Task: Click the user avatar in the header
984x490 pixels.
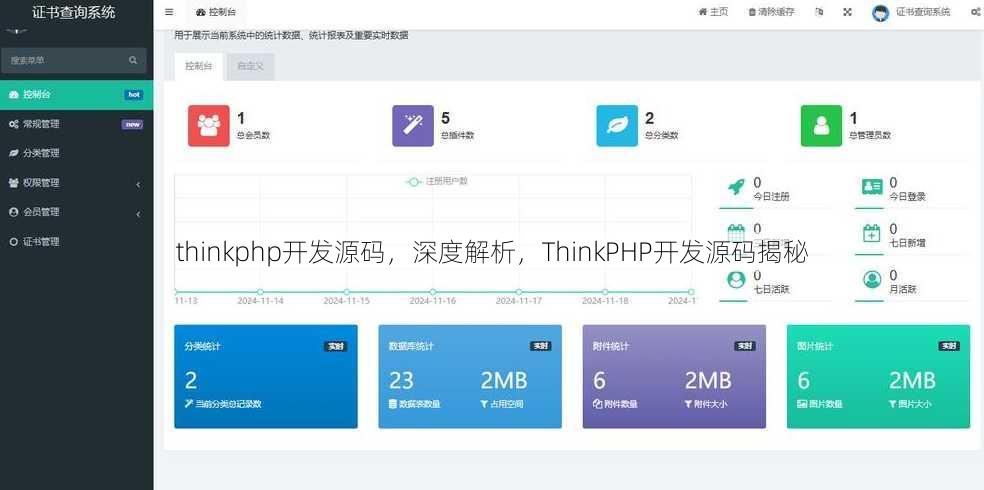Action: (x=880, y=13)
